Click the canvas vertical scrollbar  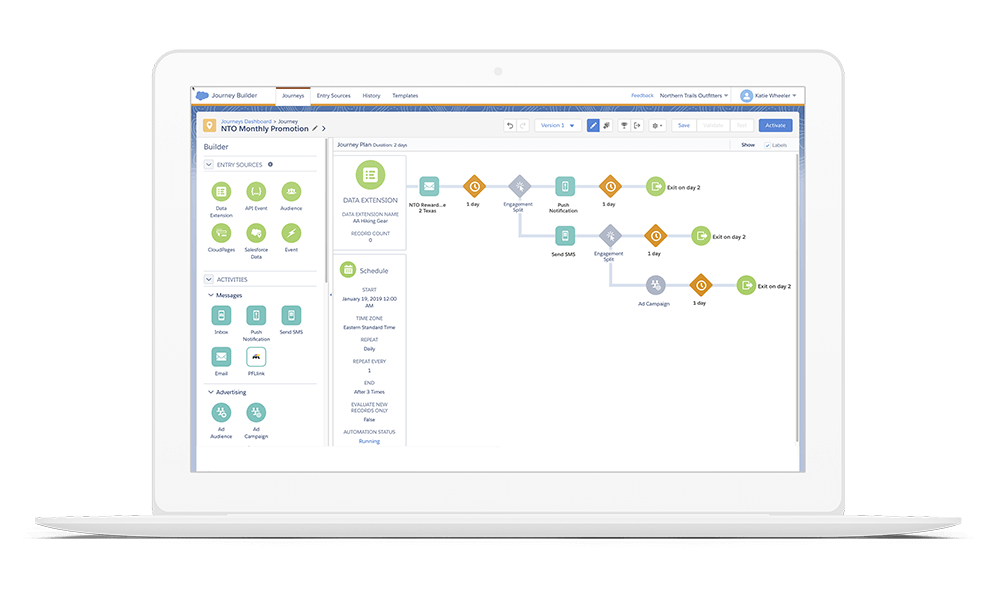(x=797, y=297)
